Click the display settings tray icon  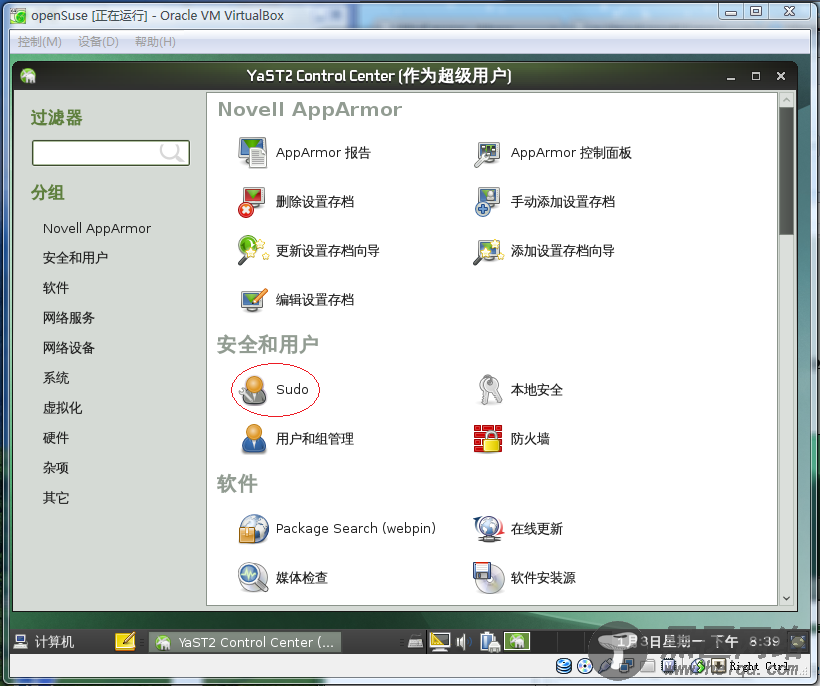tap(439, 642)
